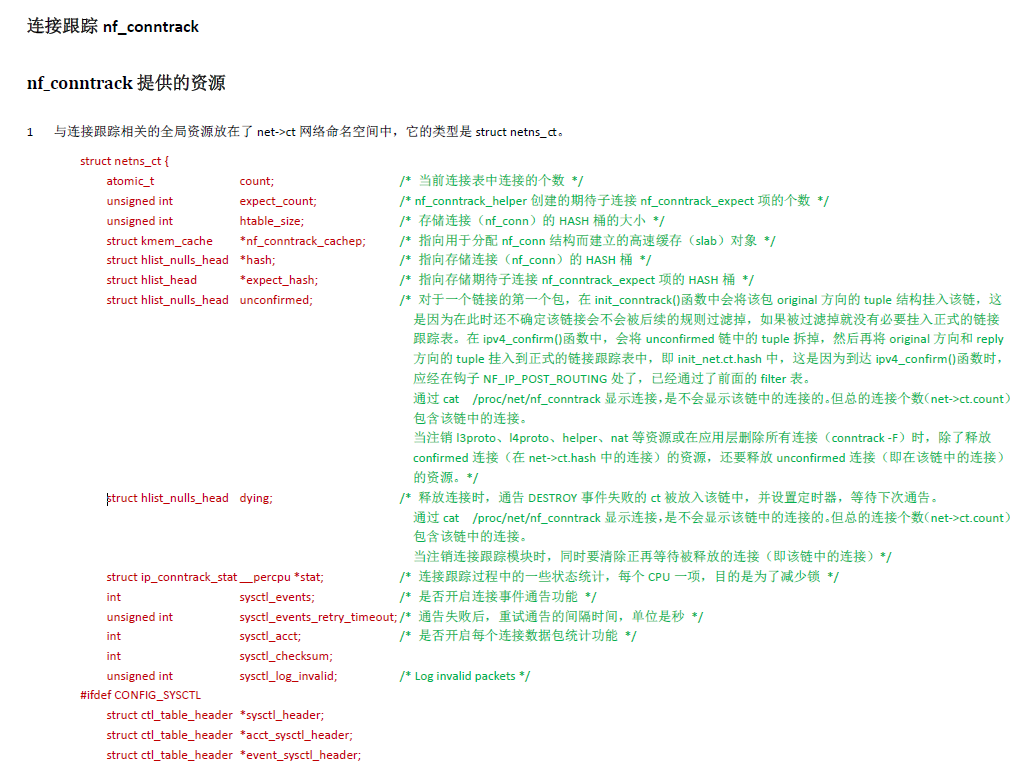The width and height of the screenshot is (1021, 766).
Task: Click the sysctl_acct field name
Action: coord(268,635)
